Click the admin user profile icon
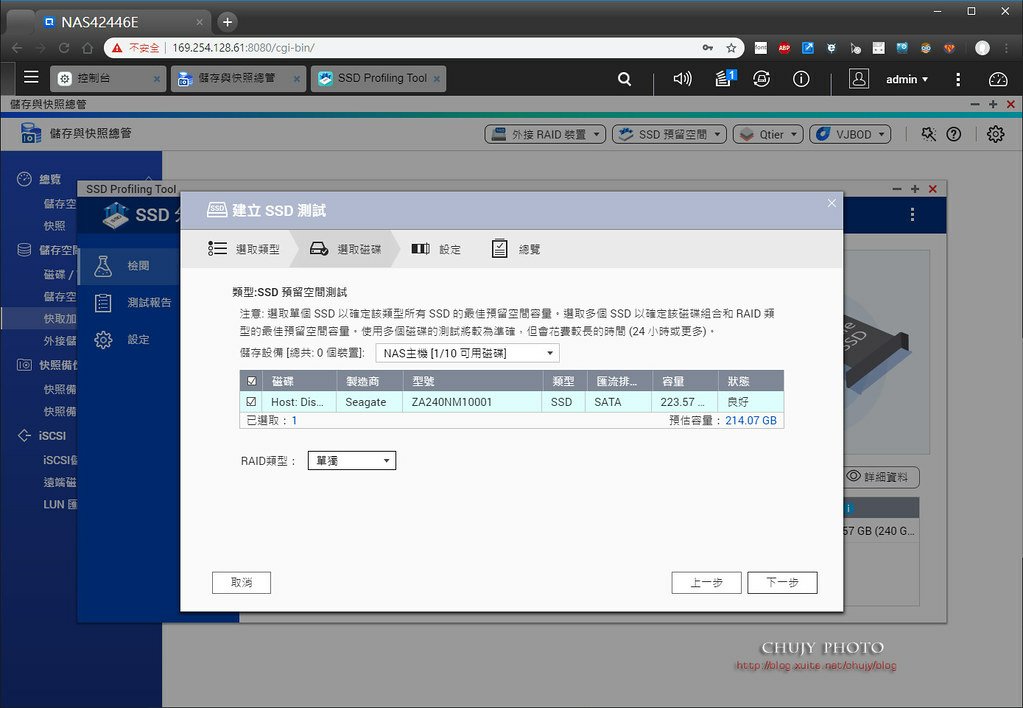Image resolution: width=1023 pixels, height=708 pixels. pyautogui.click(x=859, y=79)
